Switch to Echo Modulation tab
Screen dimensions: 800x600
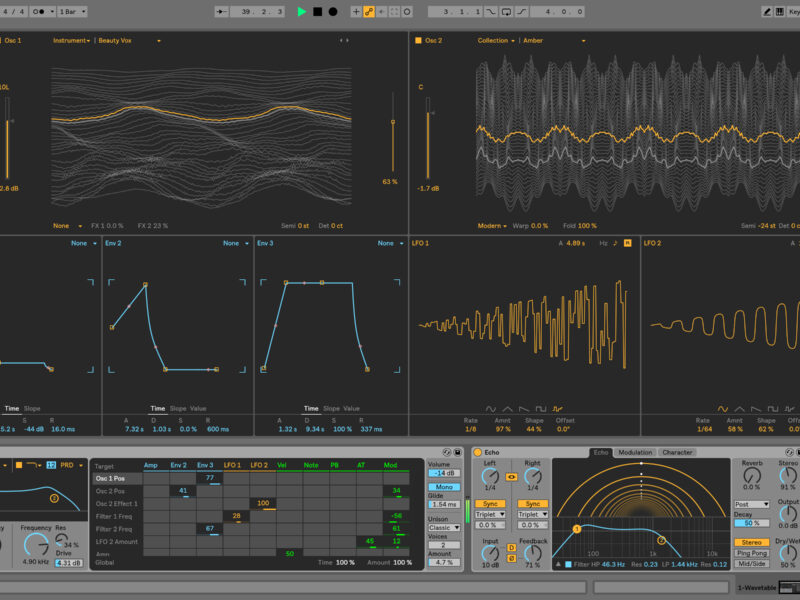pos(635,453)
